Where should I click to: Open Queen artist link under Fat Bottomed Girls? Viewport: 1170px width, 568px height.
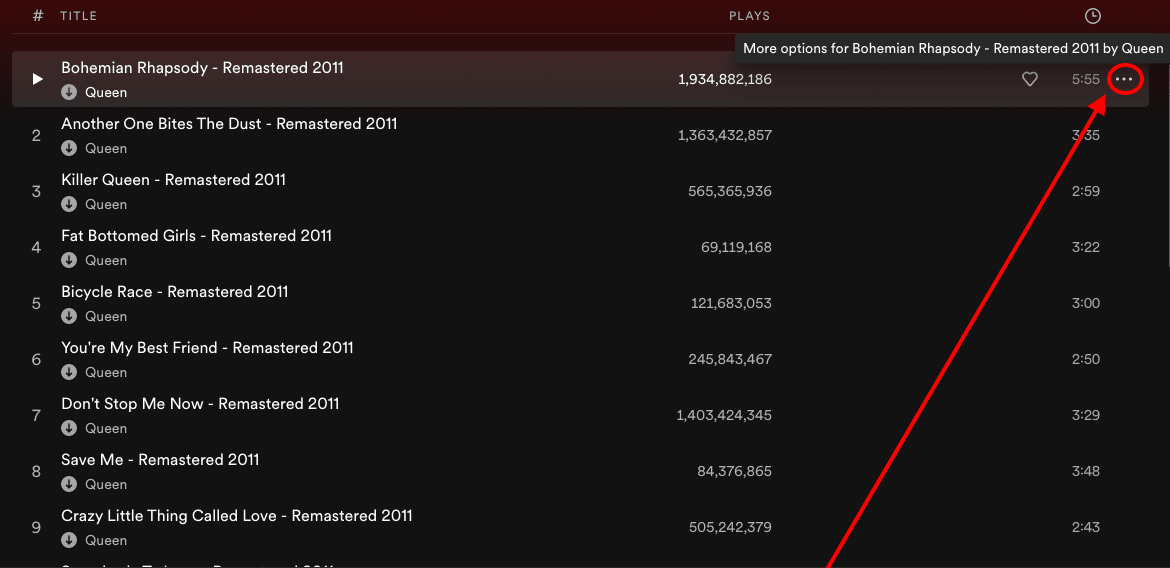pyautogui.click(x=106, y=260)
